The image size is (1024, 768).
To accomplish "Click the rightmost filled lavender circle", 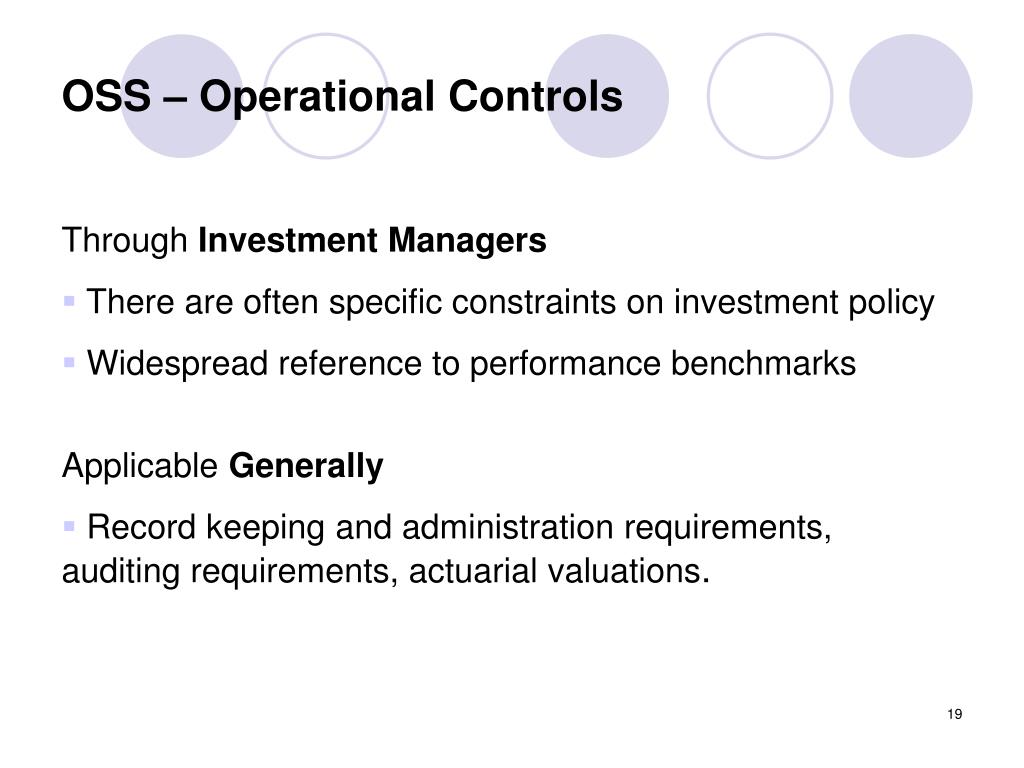I will [x=911, y=96].
